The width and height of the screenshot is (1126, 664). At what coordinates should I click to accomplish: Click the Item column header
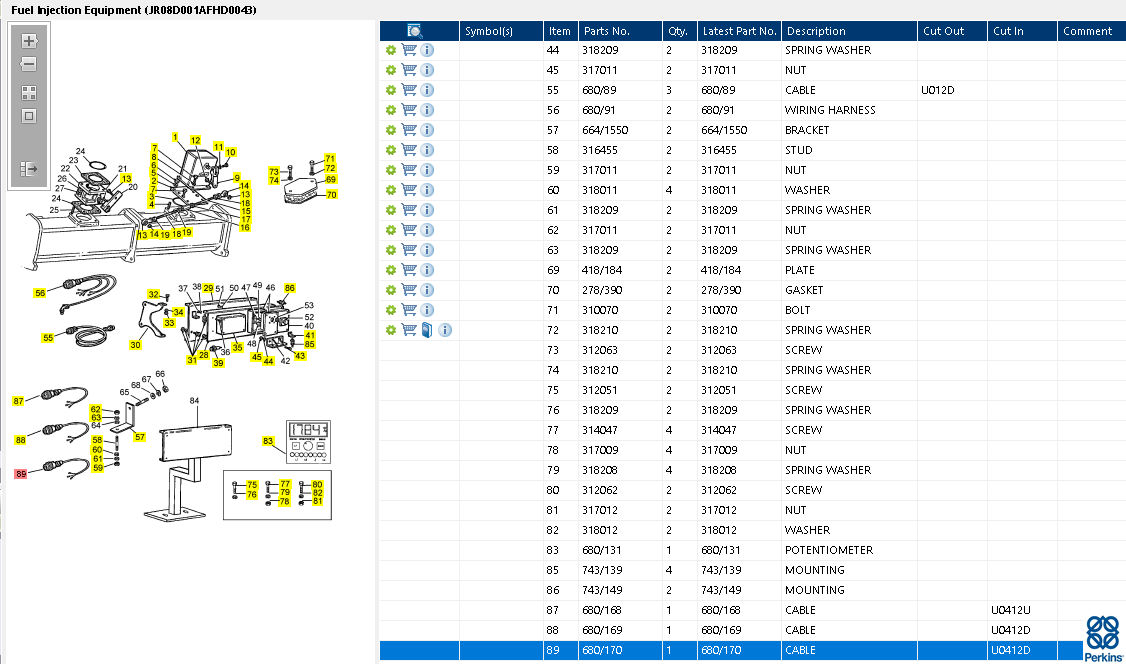tap(560, 31)
